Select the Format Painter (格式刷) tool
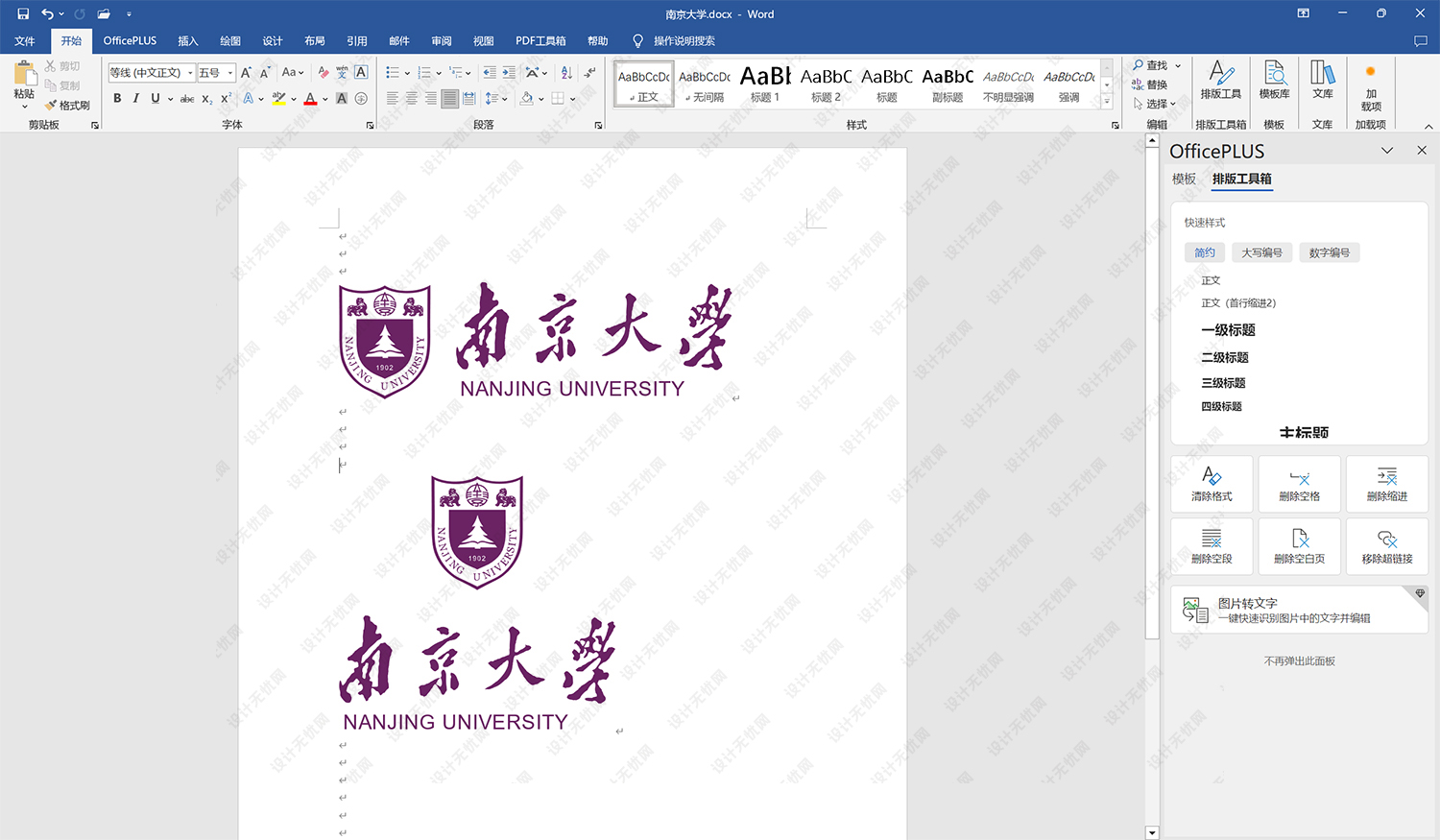This screenshot has height=840, width=1440. click(x=67, y=106)
